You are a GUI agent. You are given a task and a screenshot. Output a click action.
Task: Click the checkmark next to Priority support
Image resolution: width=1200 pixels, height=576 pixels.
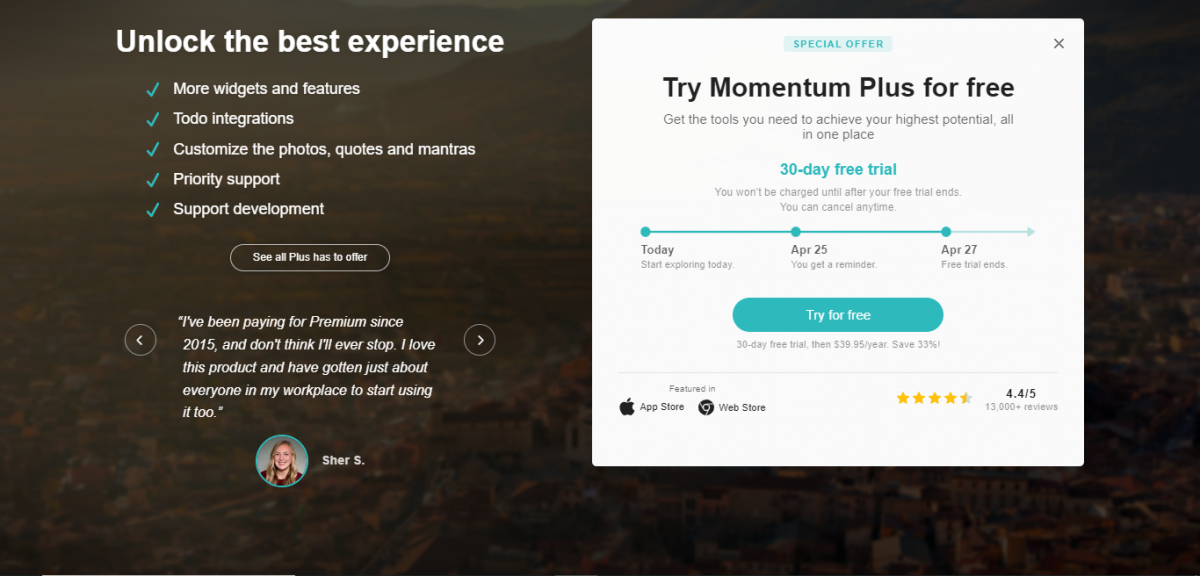153,179
